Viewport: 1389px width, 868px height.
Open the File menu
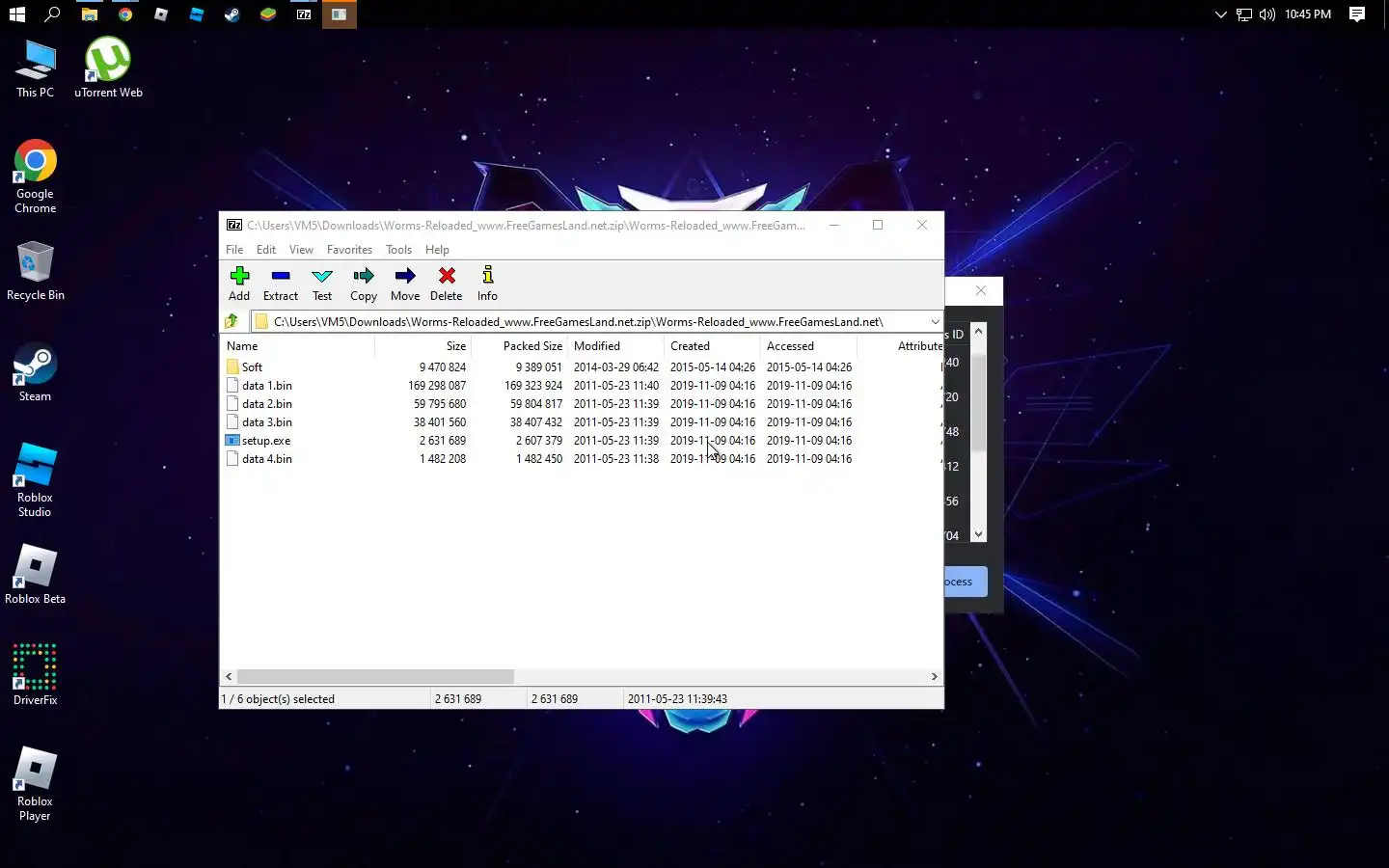pos(234,249)
